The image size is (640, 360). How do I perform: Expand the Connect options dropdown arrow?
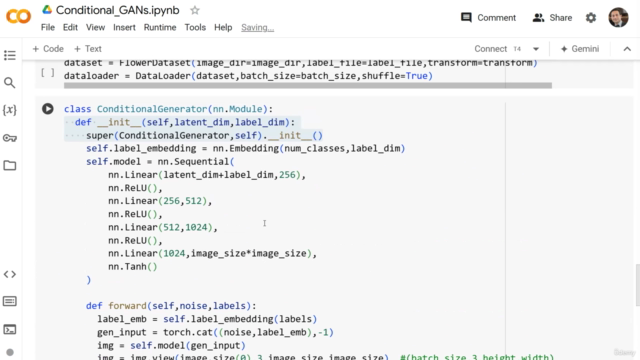(x=536, y=49)
